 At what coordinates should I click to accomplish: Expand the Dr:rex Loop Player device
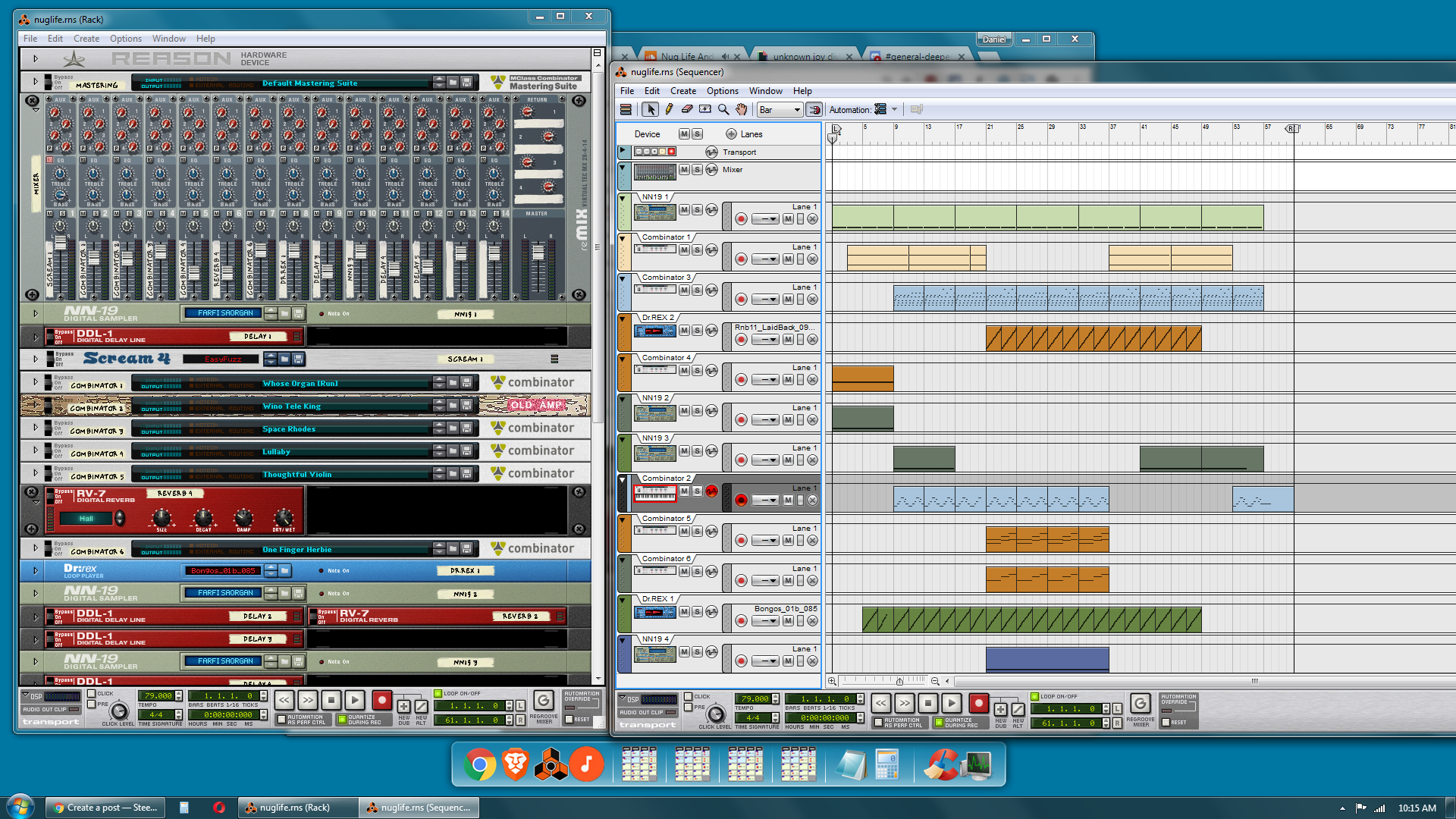(35, 570)
